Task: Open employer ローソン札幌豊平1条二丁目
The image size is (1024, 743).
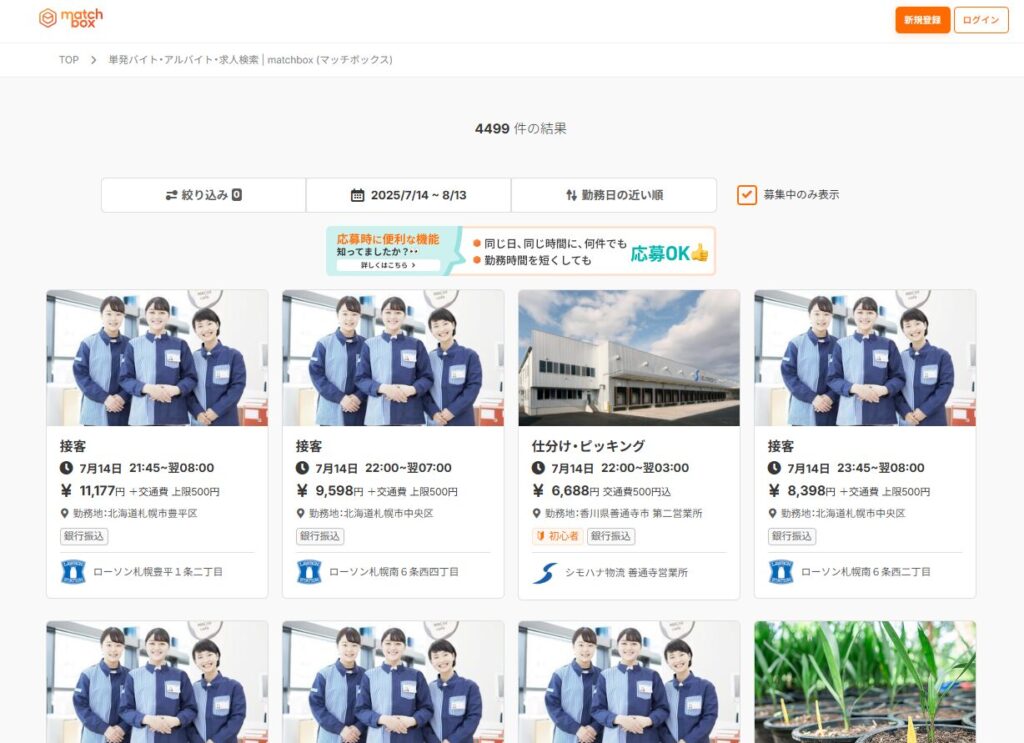Action: coord(158,572)
